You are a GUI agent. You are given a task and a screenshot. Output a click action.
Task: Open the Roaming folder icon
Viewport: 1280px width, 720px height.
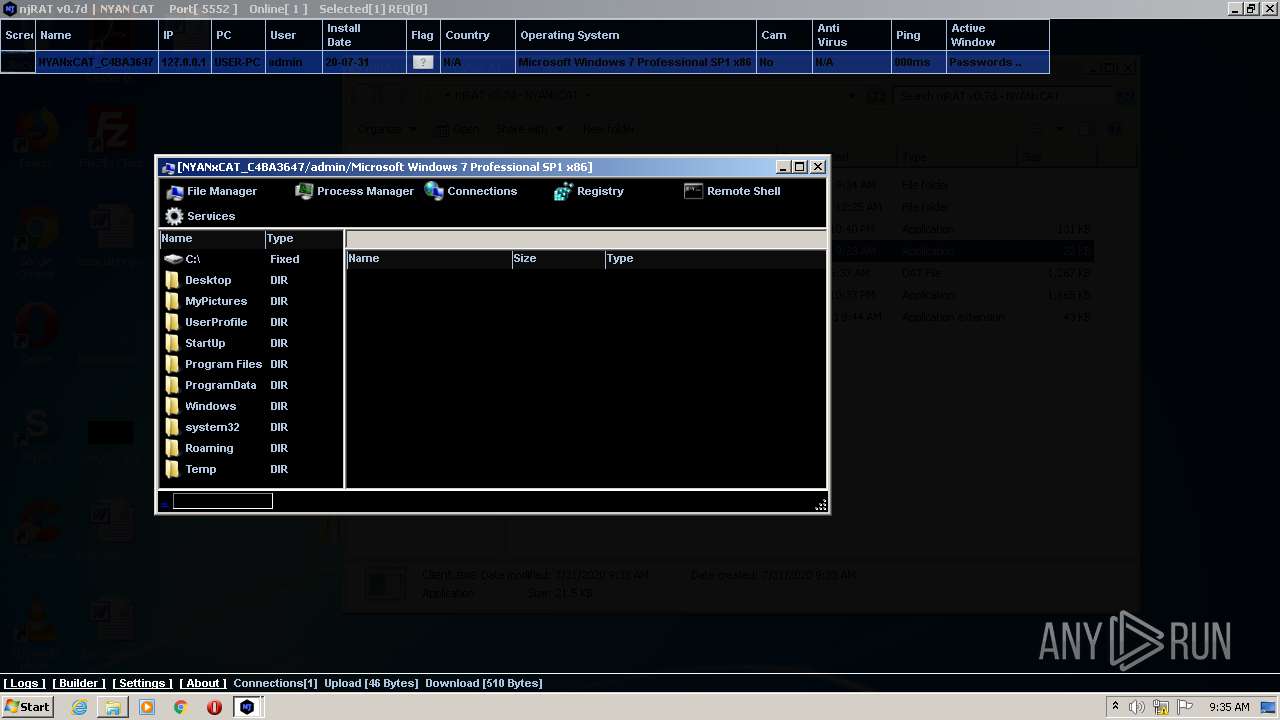[x=173, y=448]
